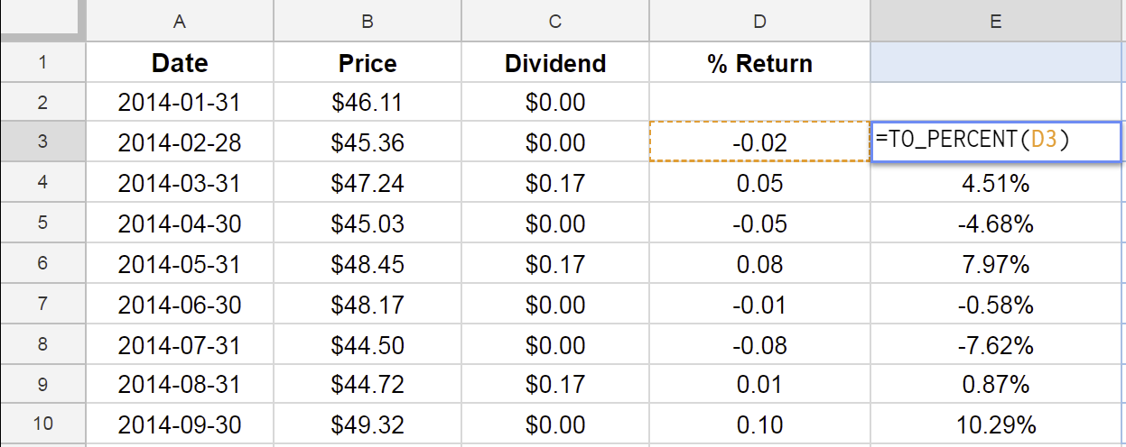Click the TO_PERCENT formula input cell
Viewport: 1126px width, 447px height.
tap(995, 142)
